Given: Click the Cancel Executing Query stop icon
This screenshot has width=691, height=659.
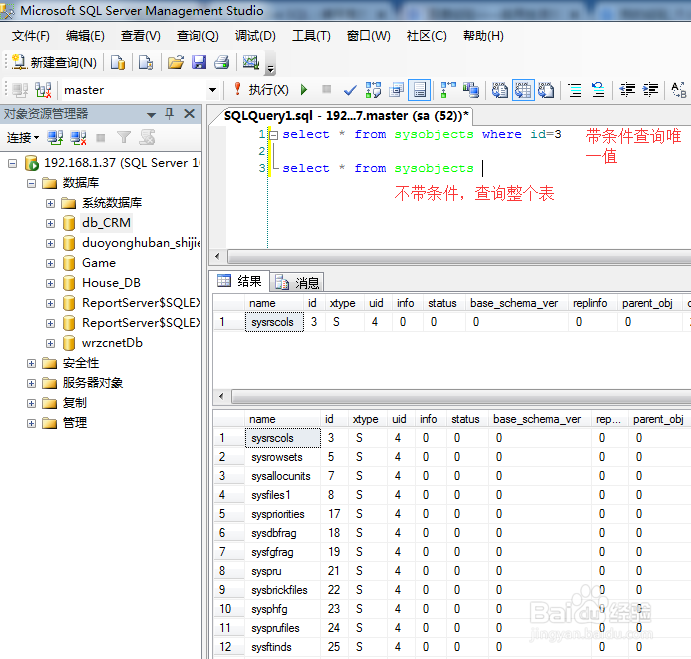Looking at the screenshot, I should pos(327,89).
